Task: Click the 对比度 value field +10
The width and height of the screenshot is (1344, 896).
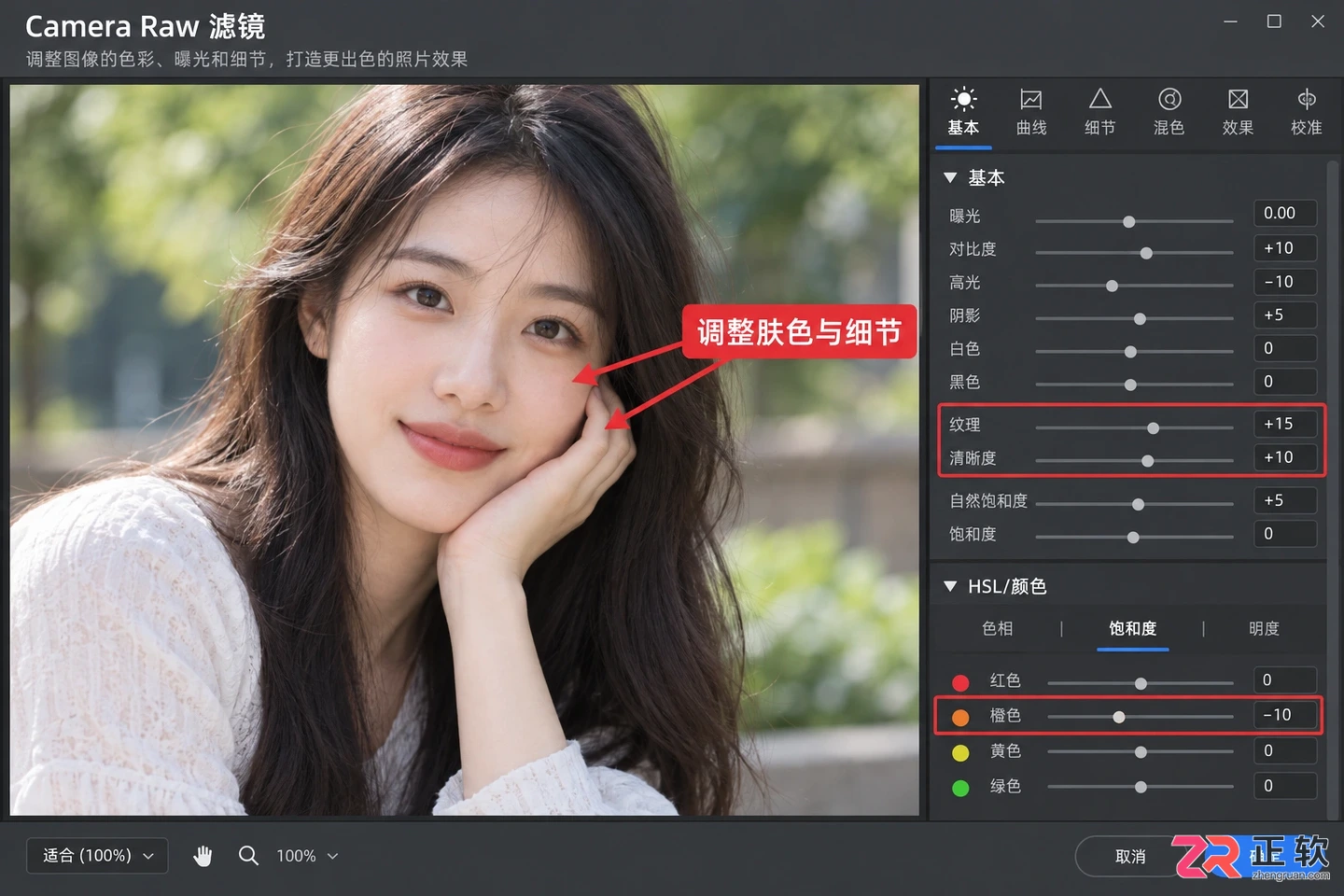Action: (x=1285, y=248)
